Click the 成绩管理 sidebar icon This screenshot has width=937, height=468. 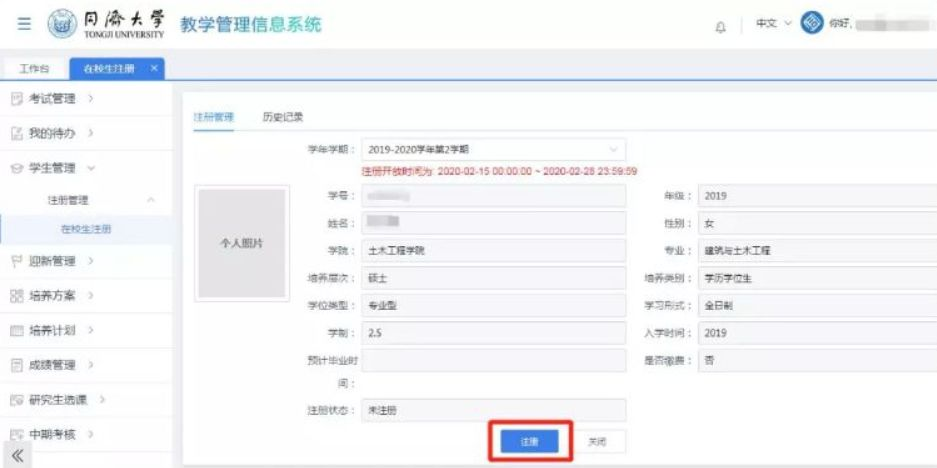coord(17,365)
